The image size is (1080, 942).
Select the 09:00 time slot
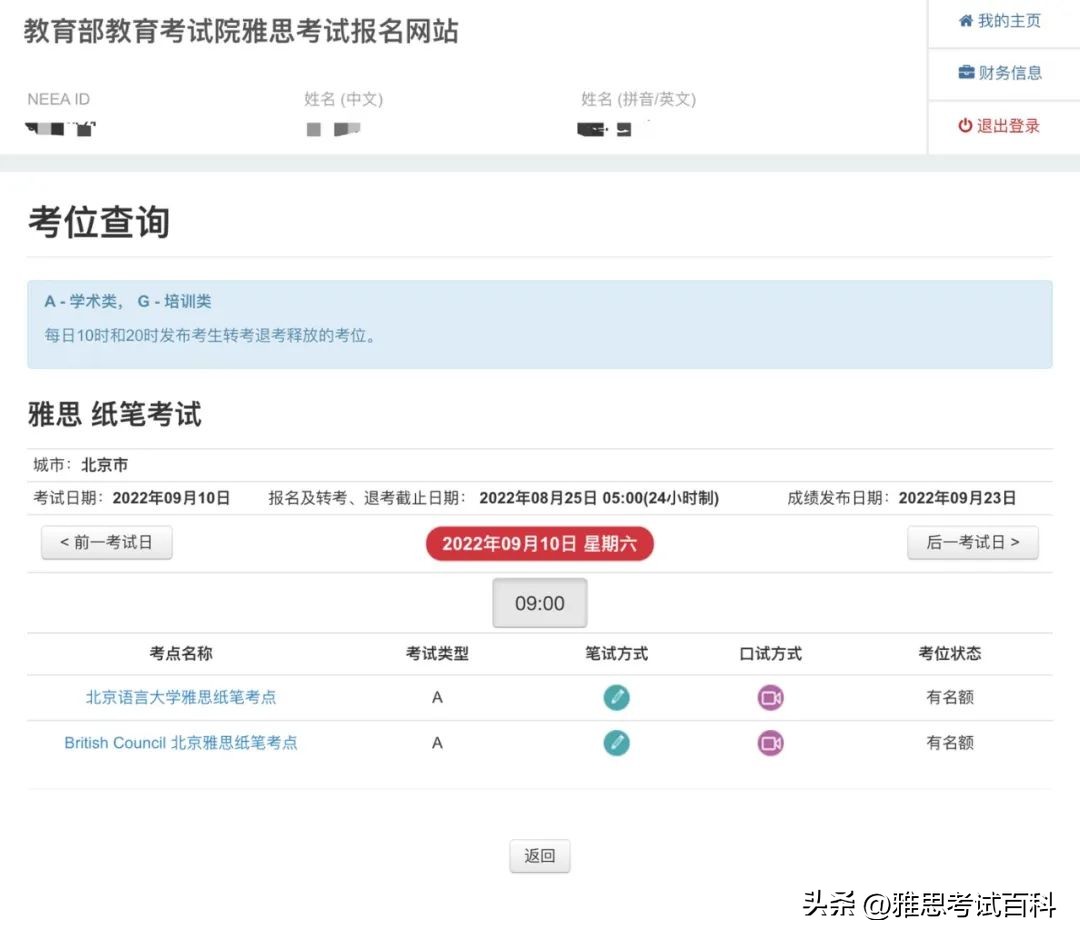539,602
